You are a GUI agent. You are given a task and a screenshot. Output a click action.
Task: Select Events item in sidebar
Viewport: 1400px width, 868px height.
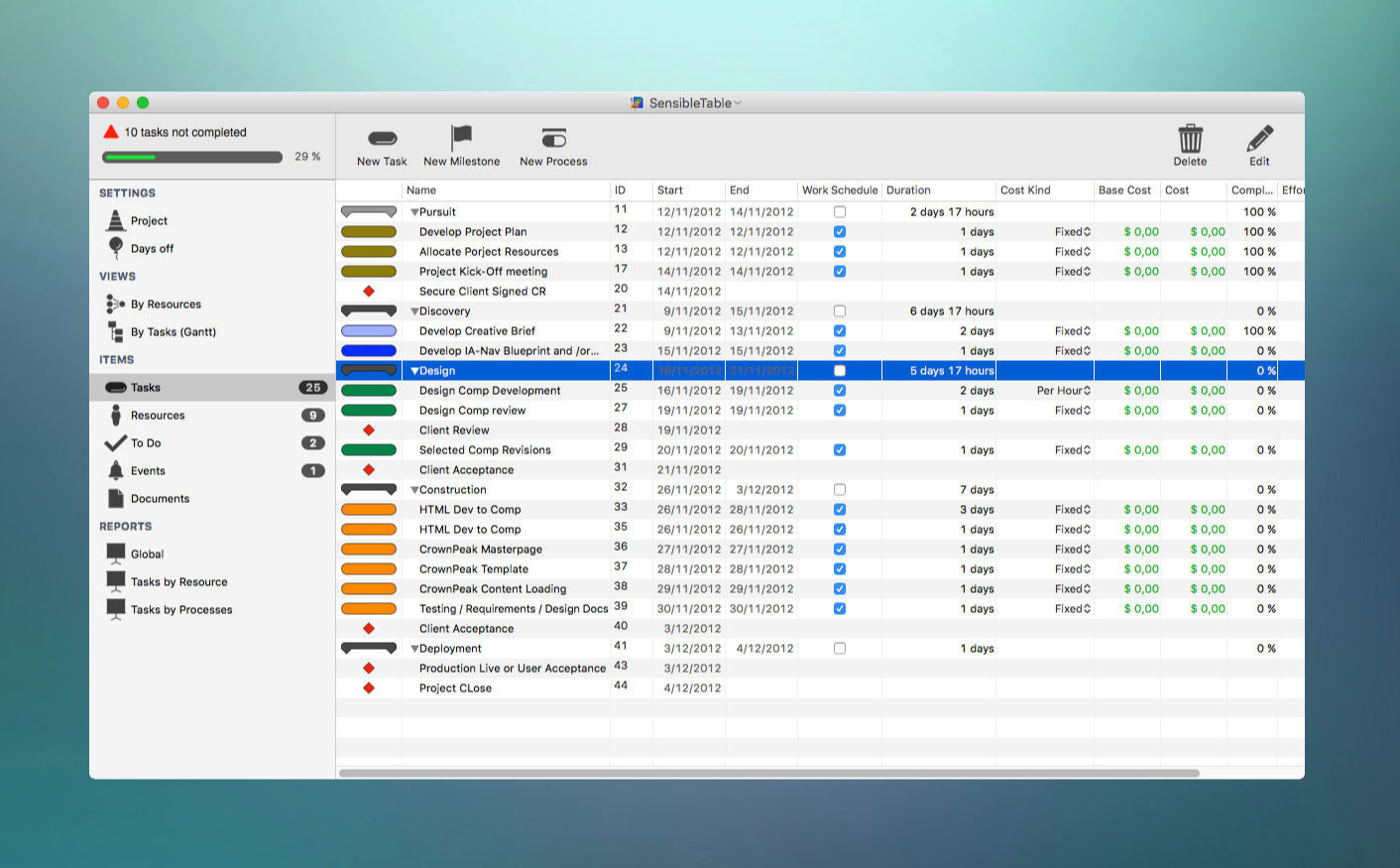pos(212,471)
